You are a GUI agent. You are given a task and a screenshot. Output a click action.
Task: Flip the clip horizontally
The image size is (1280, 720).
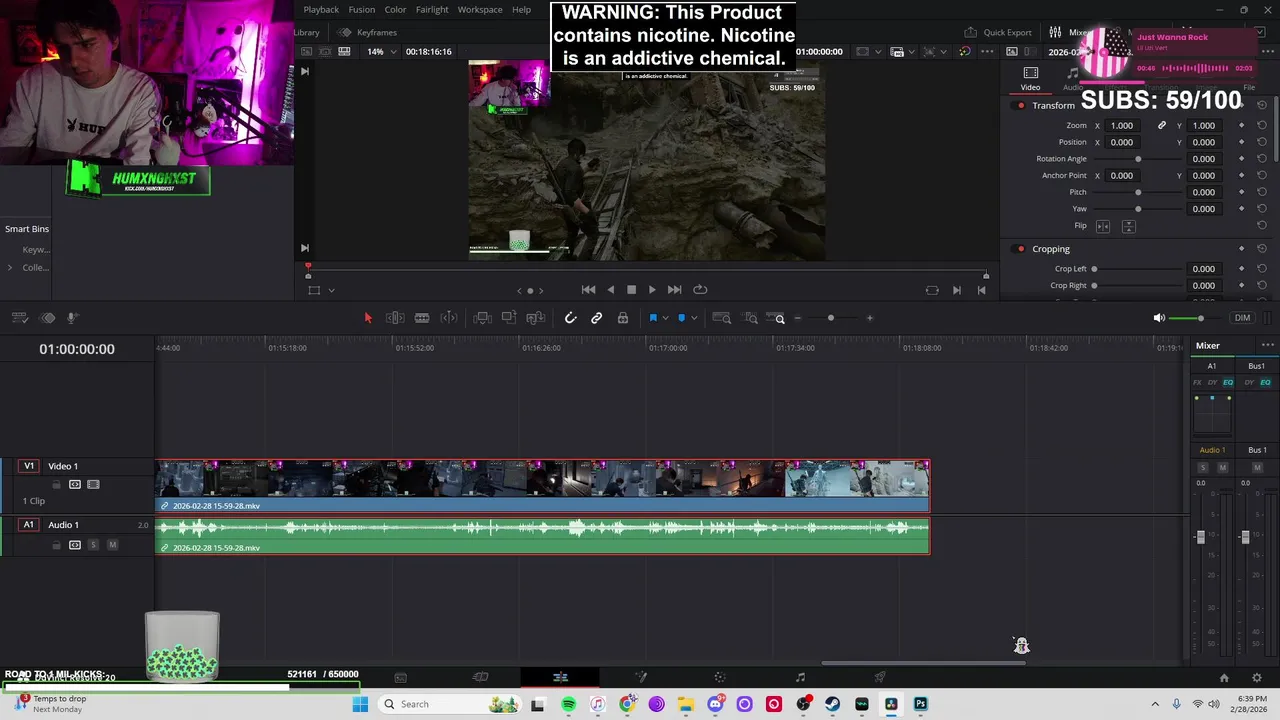1103,226
